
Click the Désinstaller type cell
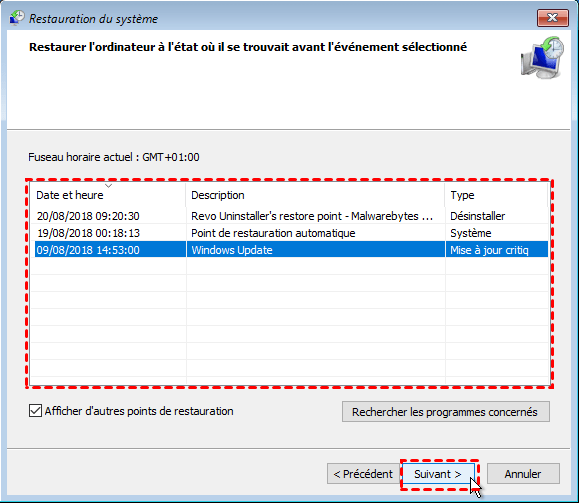[477, 216]
